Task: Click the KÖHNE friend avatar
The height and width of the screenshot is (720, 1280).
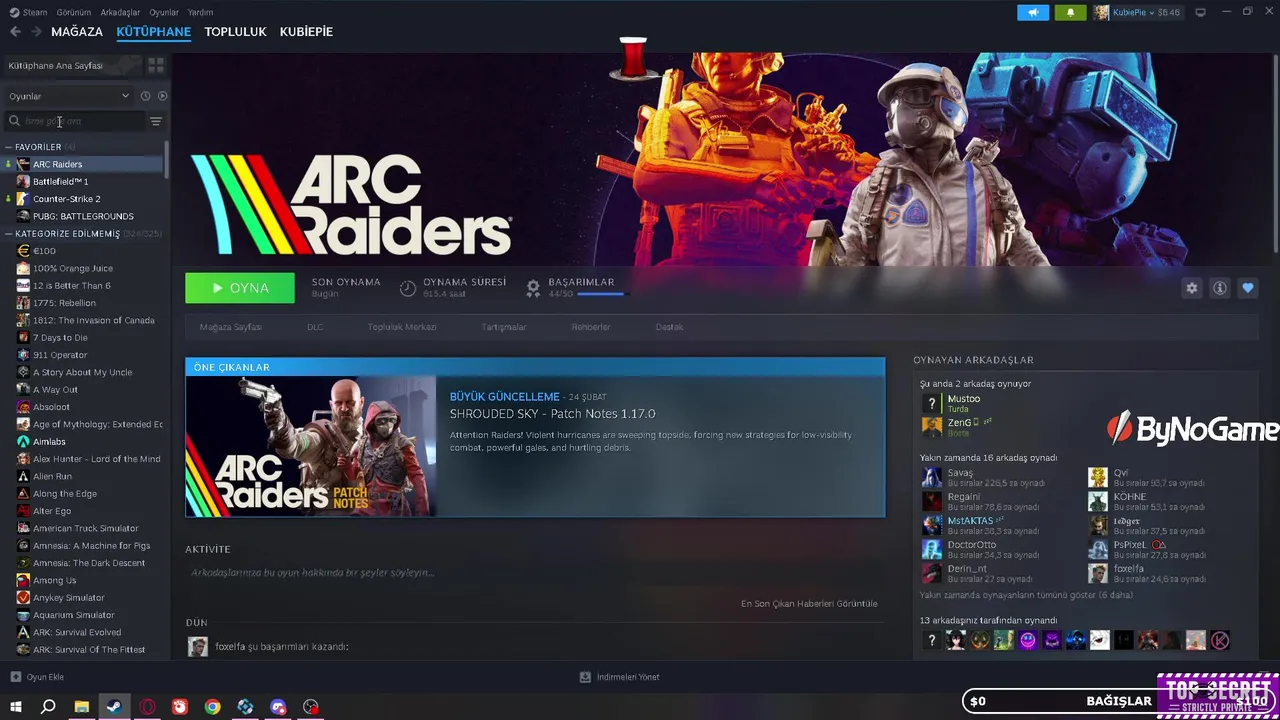Action: pos(1098,501)
